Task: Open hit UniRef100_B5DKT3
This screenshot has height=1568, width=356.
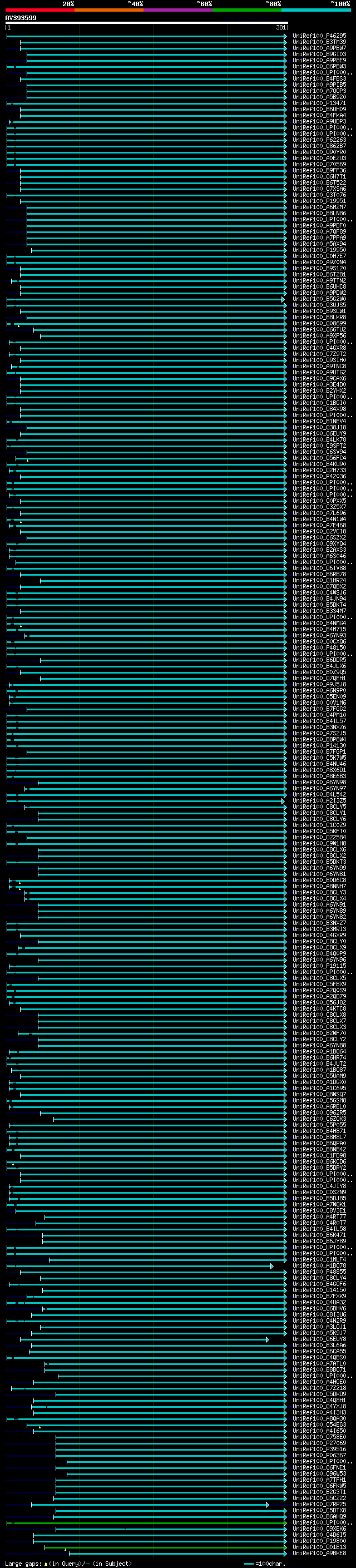Action: (319, 862)
